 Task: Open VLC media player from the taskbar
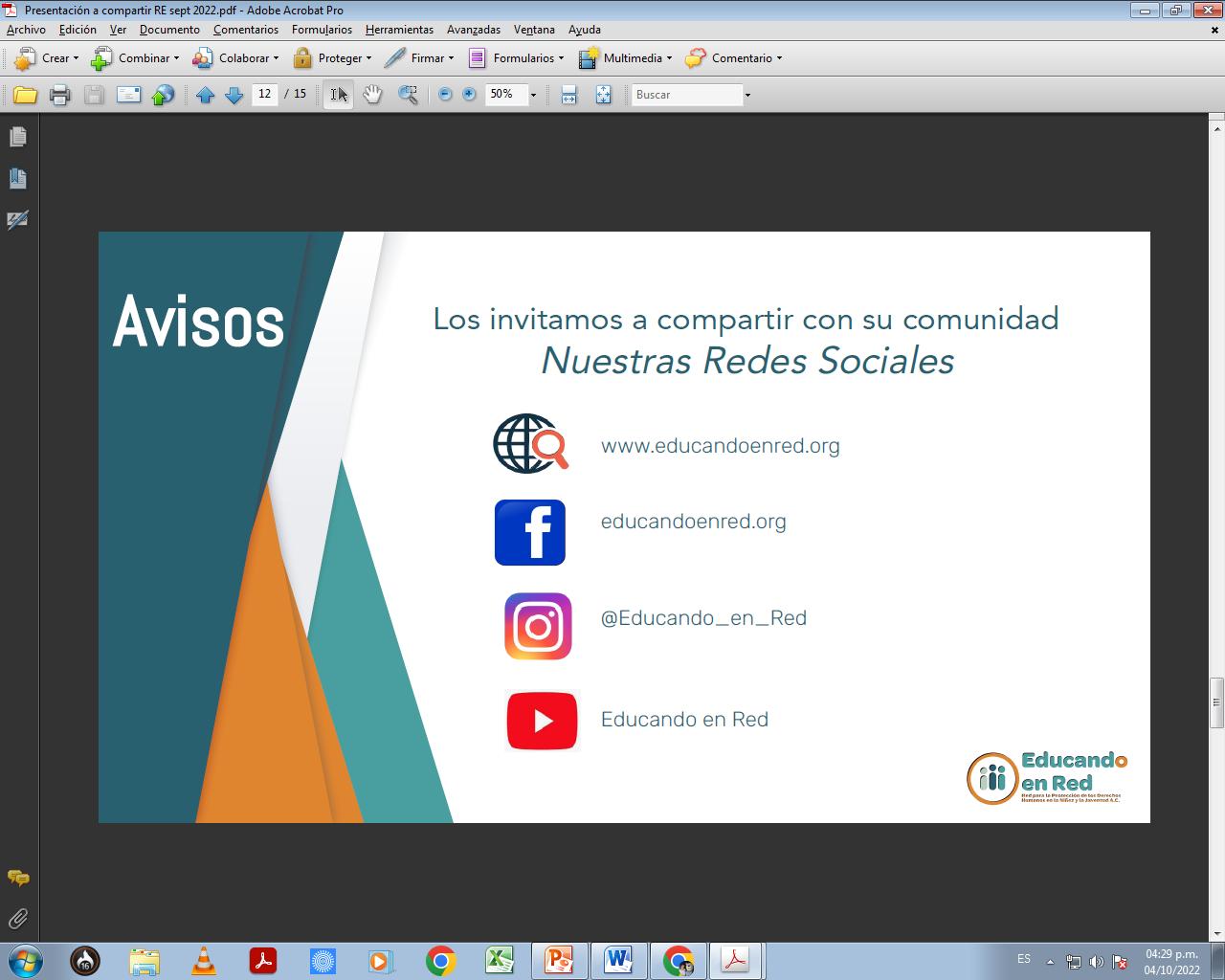pyautogui.click(x=204, y=960)
